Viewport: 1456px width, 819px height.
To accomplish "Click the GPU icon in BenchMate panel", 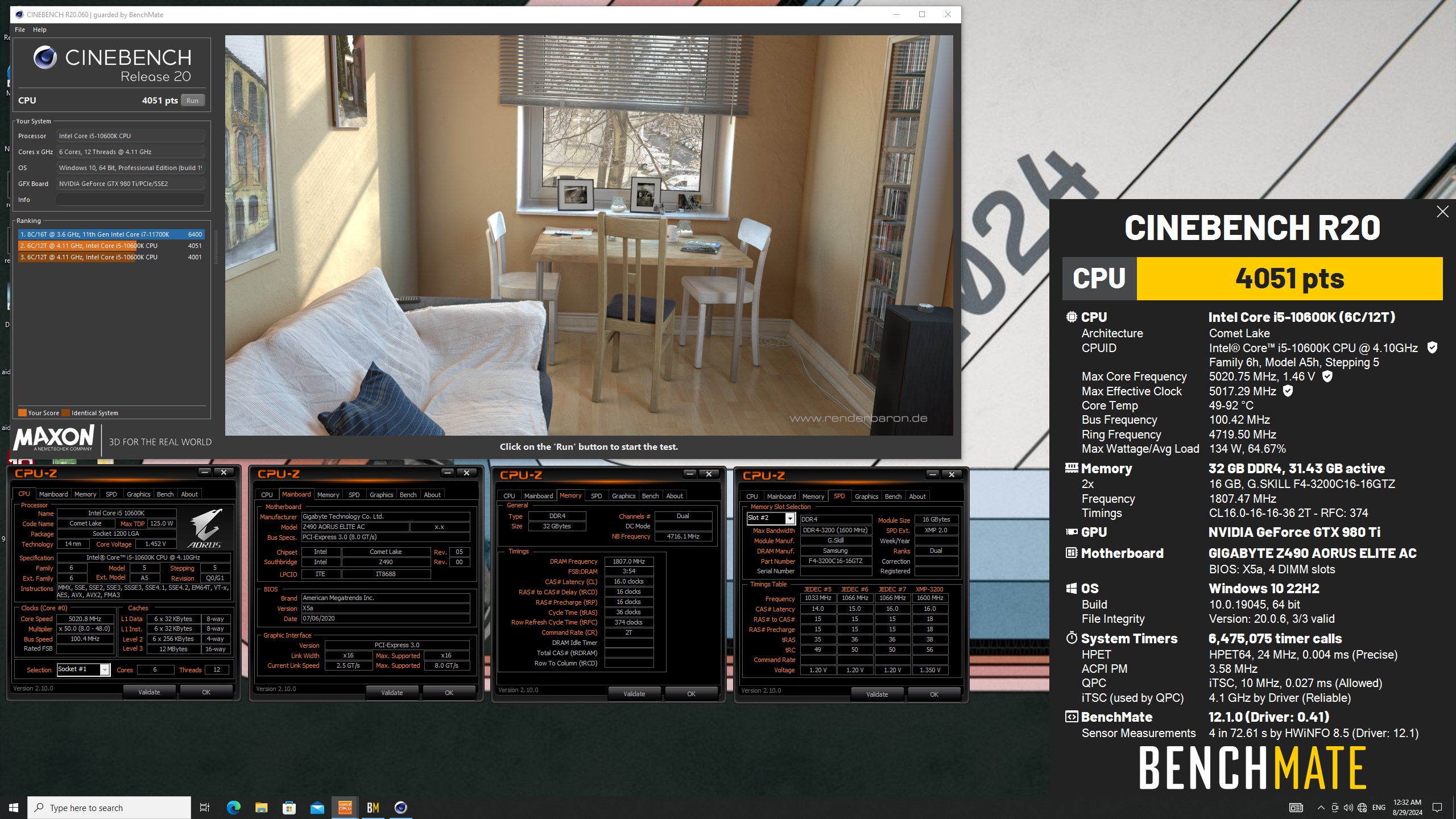I will point(1072,532).
